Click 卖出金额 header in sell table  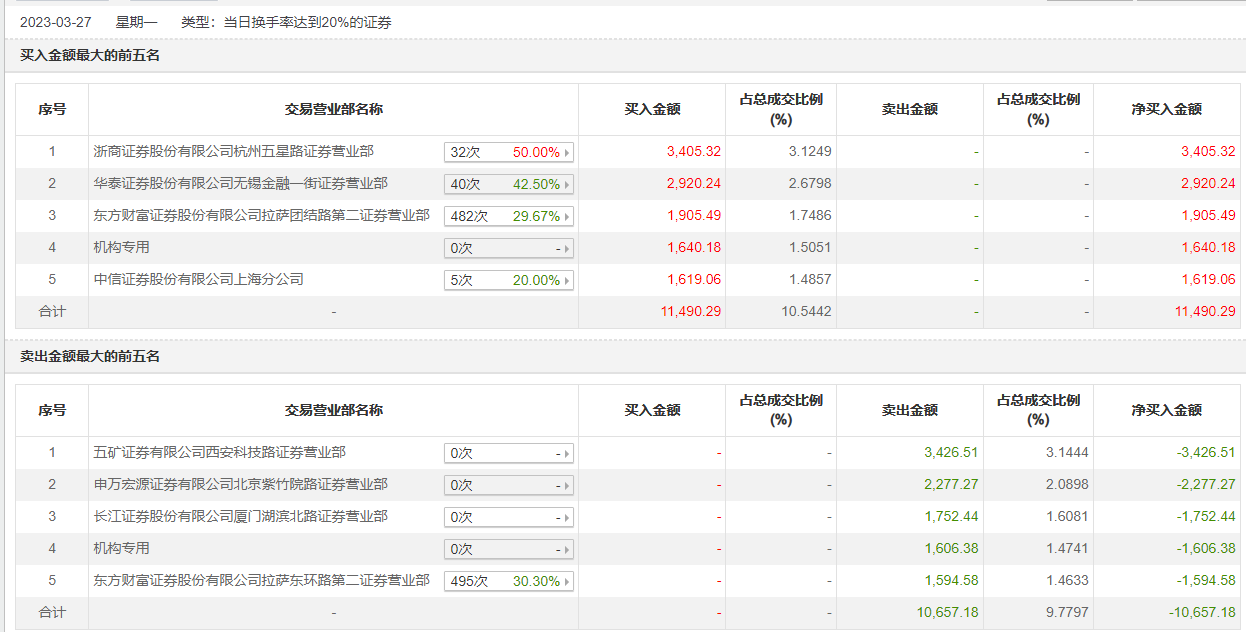(910, 410)
